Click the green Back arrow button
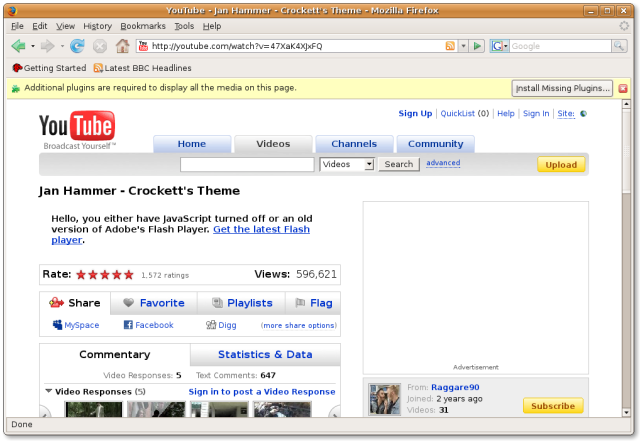 pyautogui.click(x=18, y=46)
